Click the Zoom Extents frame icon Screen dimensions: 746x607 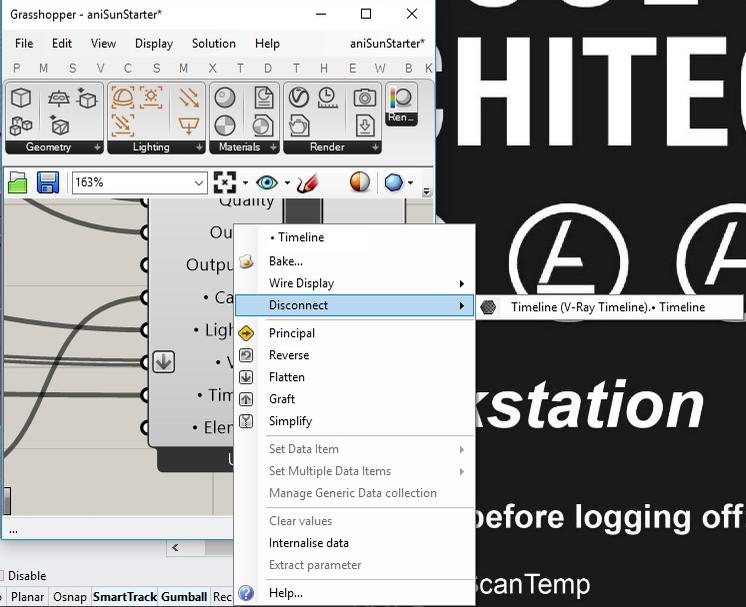point(225,182)
